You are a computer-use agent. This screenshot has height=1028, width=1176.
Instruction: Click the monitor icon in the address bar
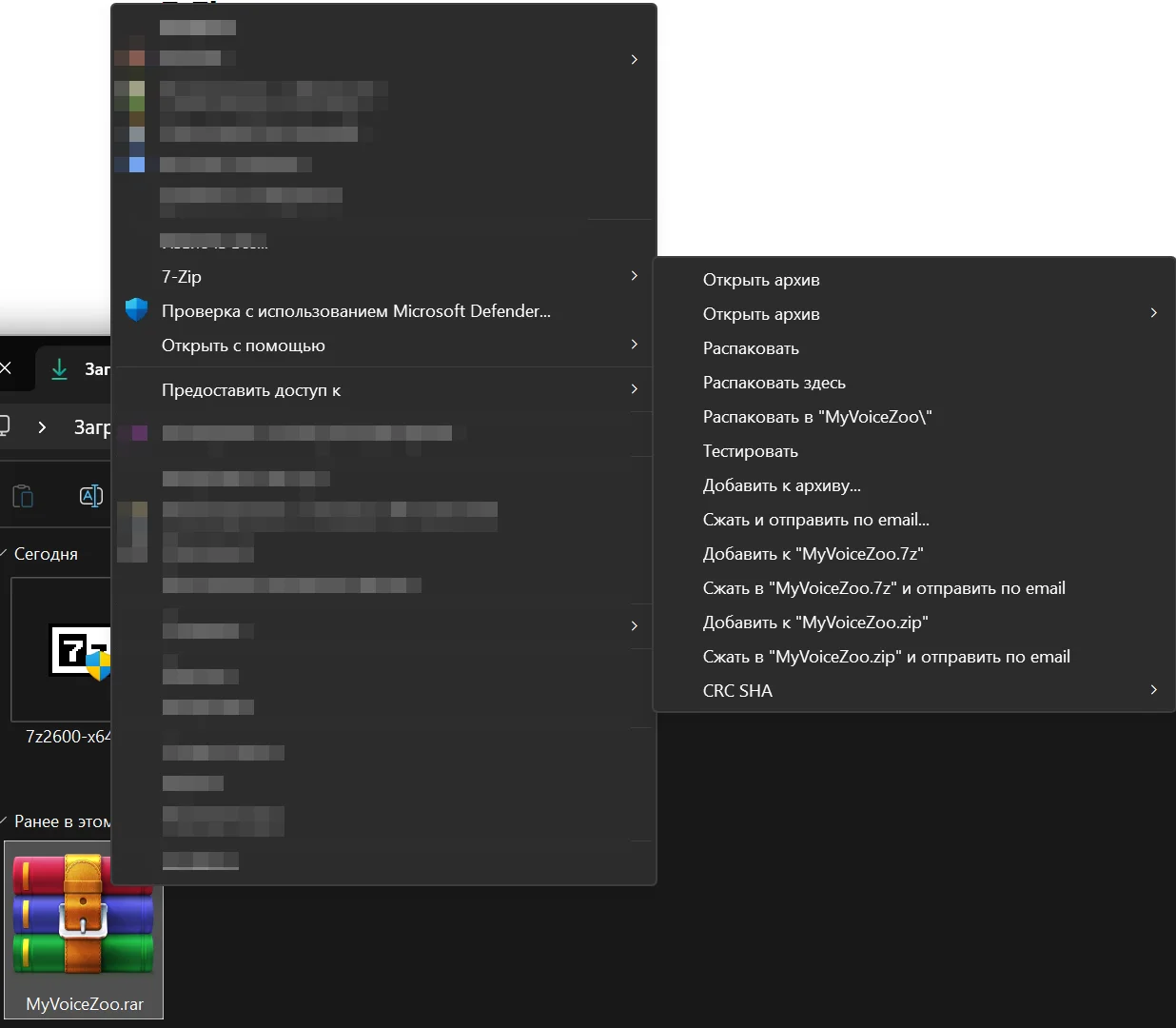tap(5, 427)
